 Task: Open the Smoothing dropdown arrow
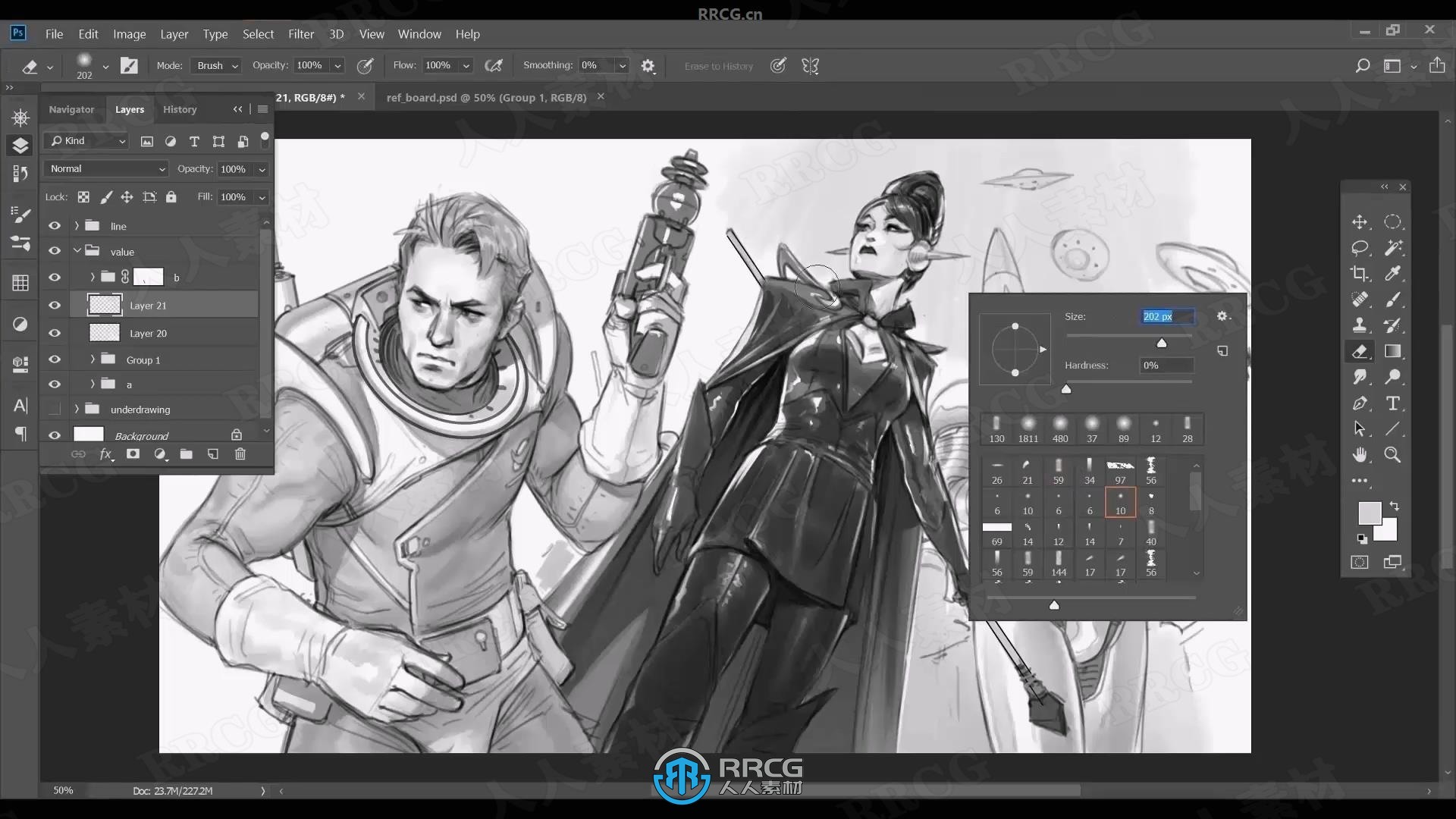623,66
